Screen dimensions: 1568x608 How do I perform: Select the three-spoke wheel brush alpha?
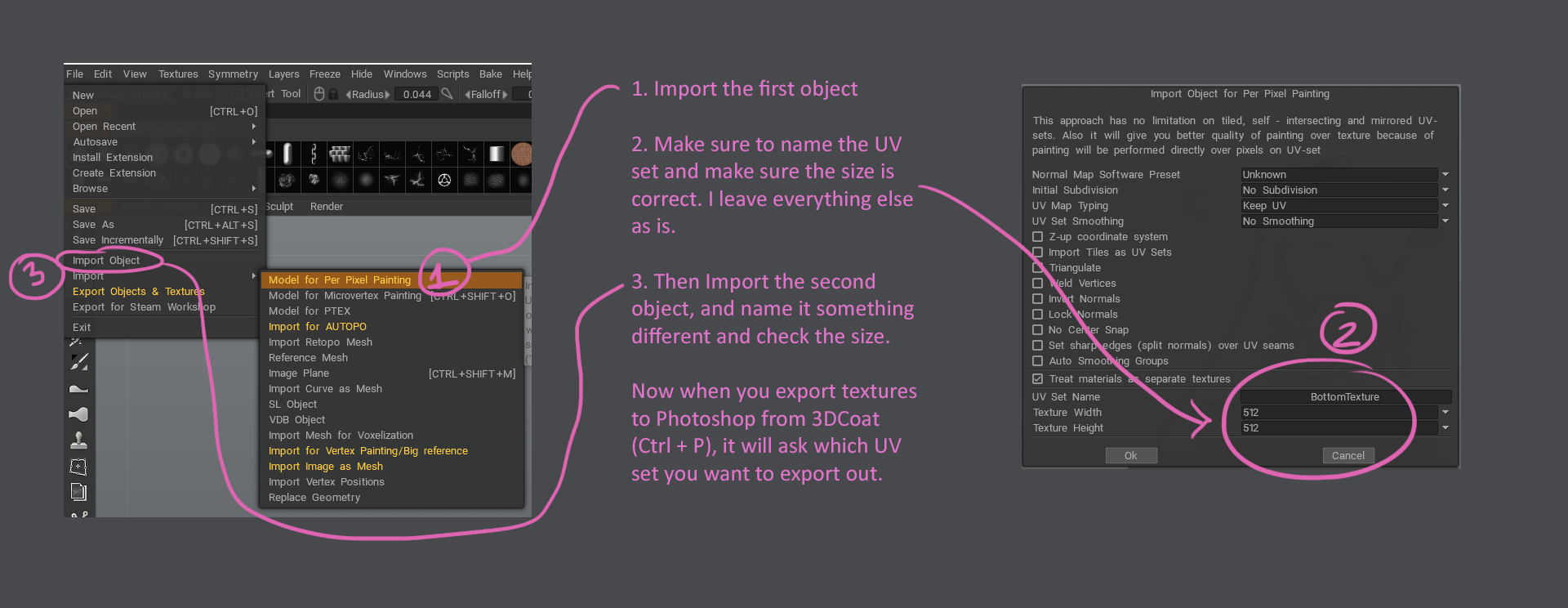(444, 180)
